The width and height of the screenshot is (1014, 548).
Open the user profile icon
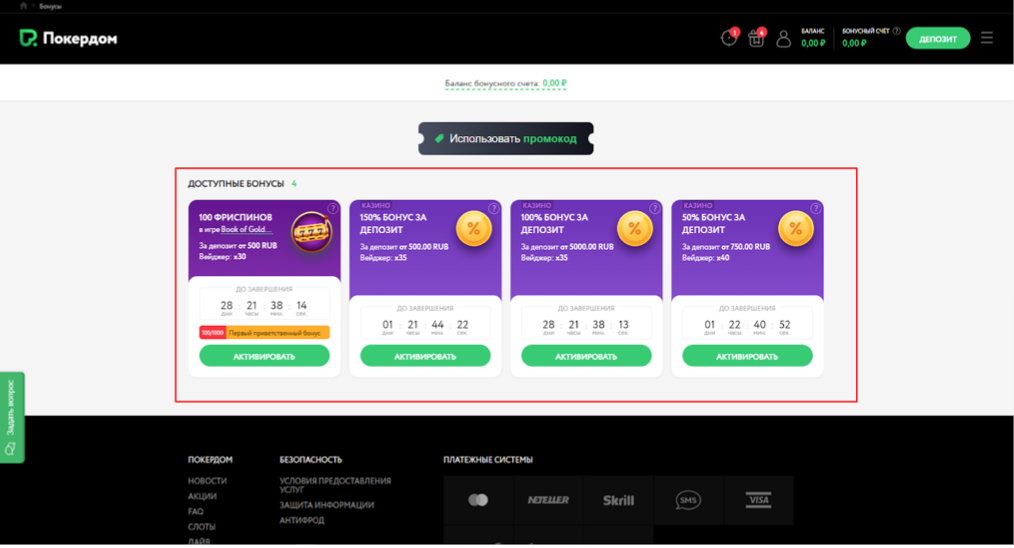(x=783, y=39)
